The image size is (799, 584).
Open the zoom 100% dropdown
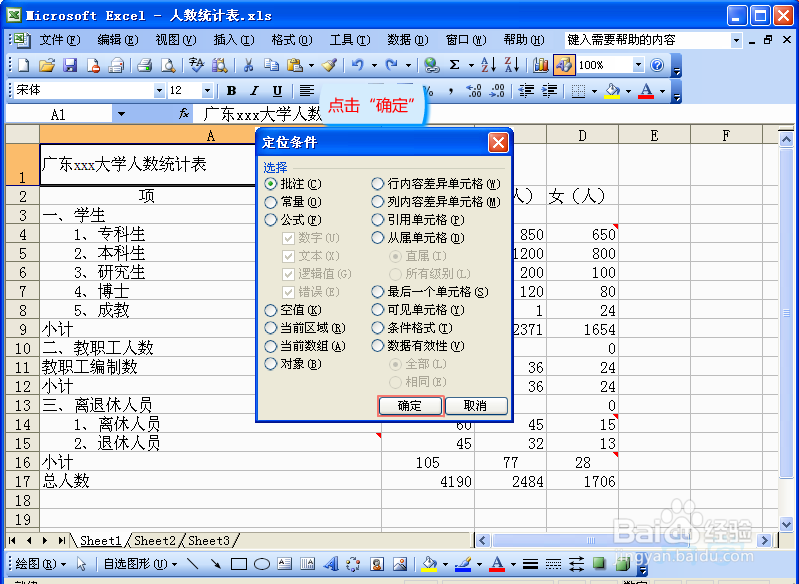[x=638, y=65]
